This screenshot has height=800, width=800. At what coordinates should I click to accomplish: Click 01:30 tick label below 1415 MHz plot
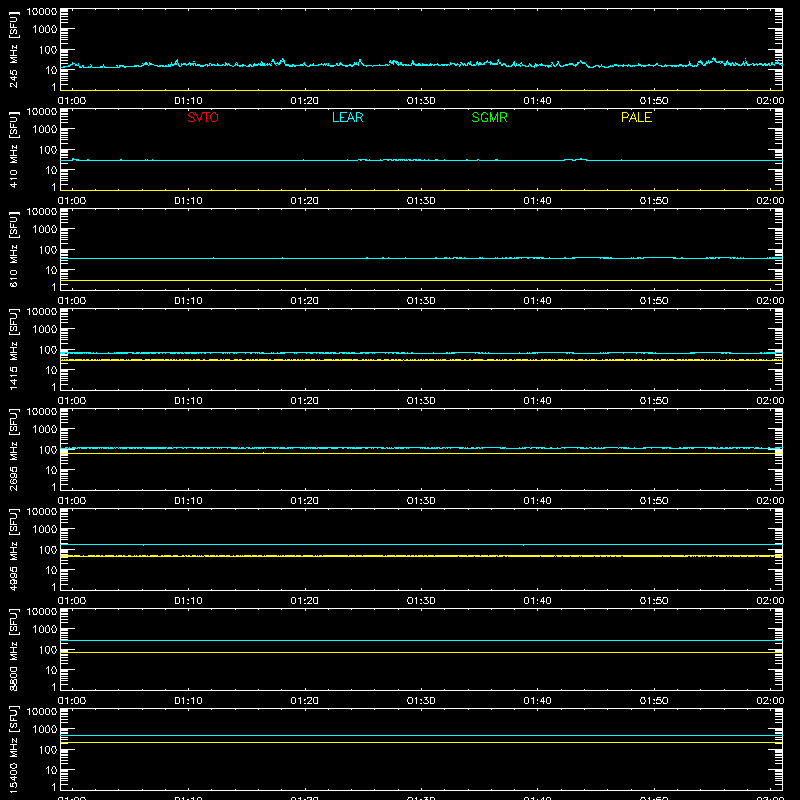tap(421, 401)
